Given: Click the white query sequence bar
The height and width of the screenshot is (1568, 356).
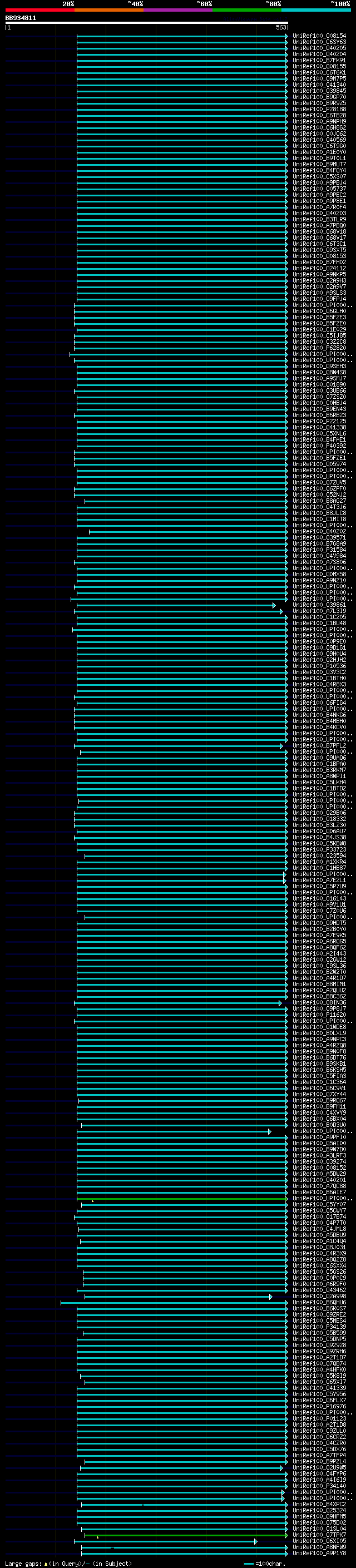Looking at the screenshot, I should (147, 22).
